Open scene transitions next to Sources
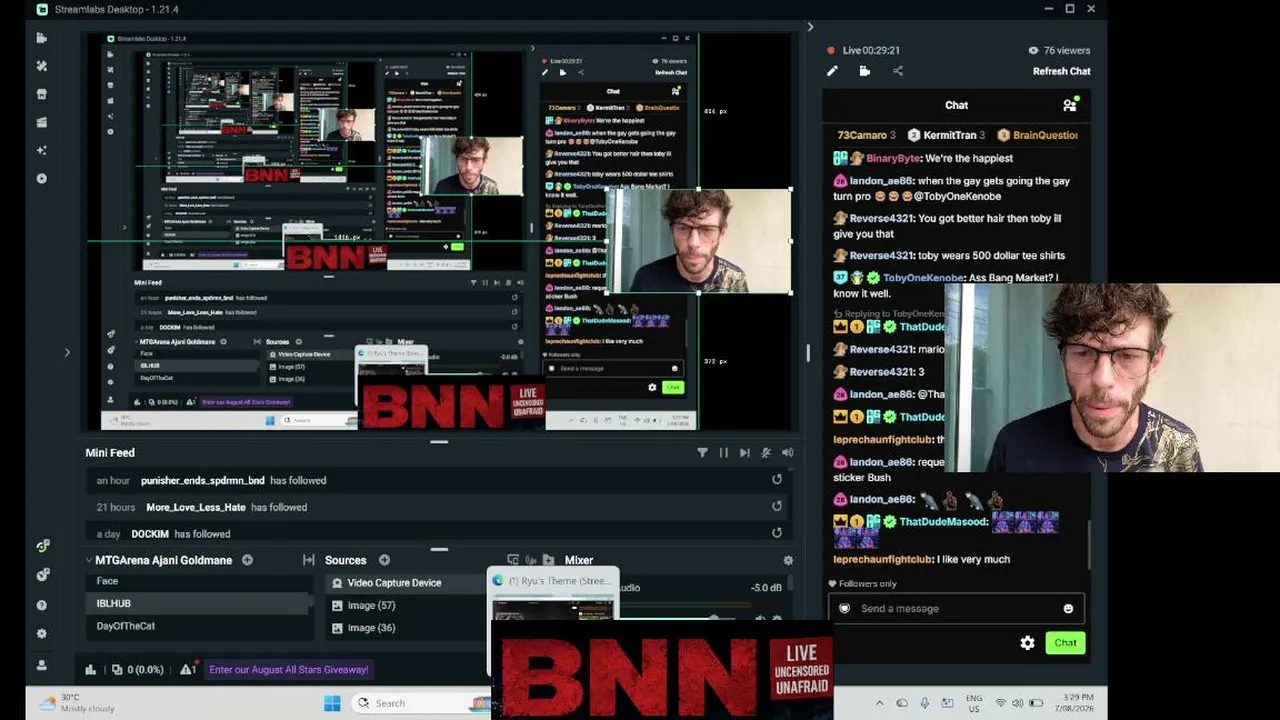This screenshot has width=1280, height=720. pos(308,560)
